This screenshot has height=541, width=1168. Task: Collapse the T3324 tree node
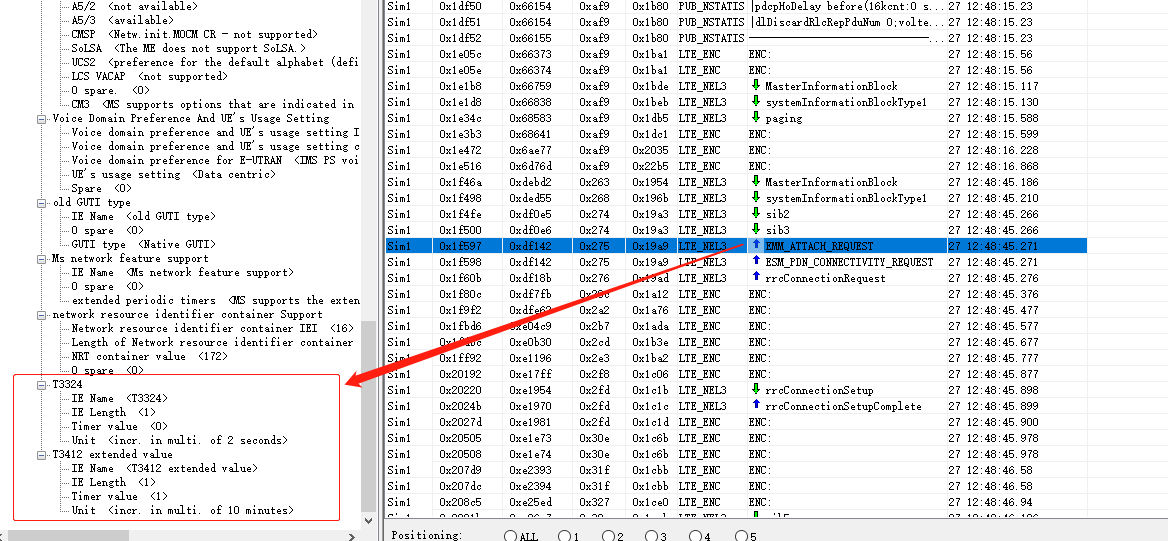[42, 384]
